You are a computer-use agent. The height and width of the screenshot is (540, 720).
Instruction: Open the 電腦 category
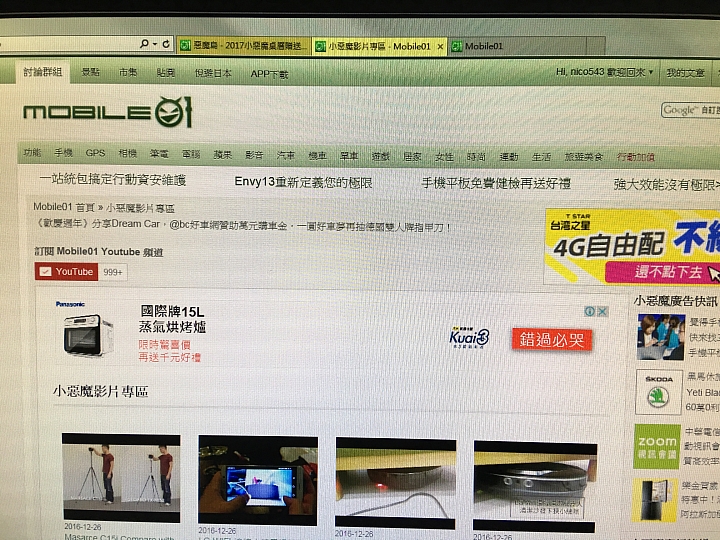[x=191, y=154]
